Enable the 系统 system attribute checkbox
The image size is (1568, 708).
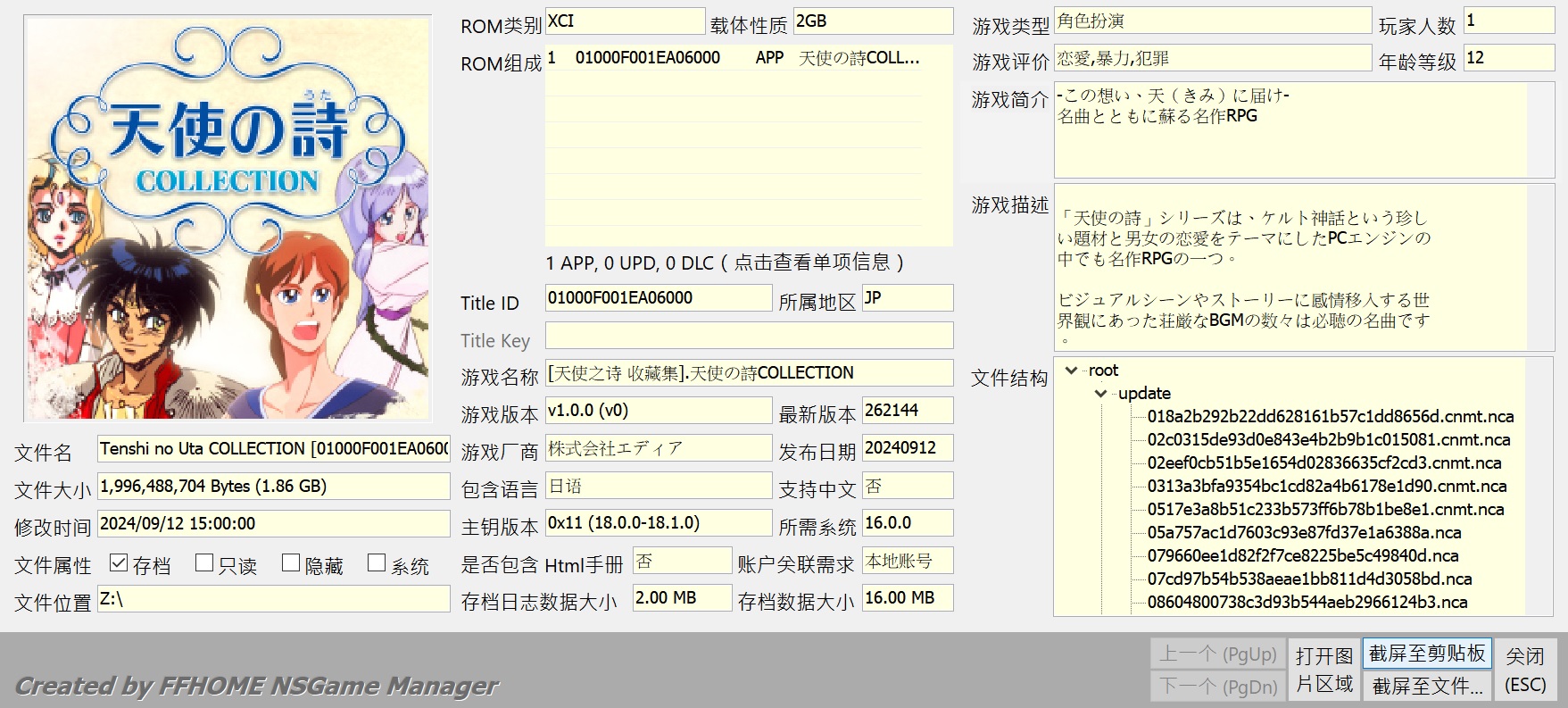click(x=377, y=563)
